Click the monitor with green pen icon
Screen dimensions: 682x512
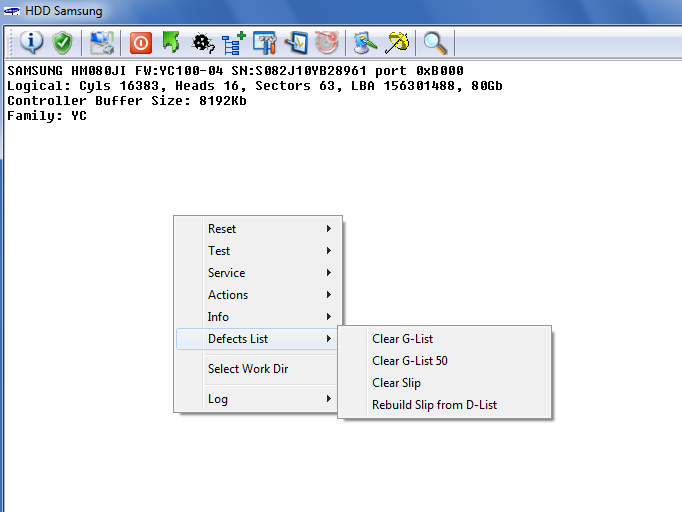coord(365,43)
